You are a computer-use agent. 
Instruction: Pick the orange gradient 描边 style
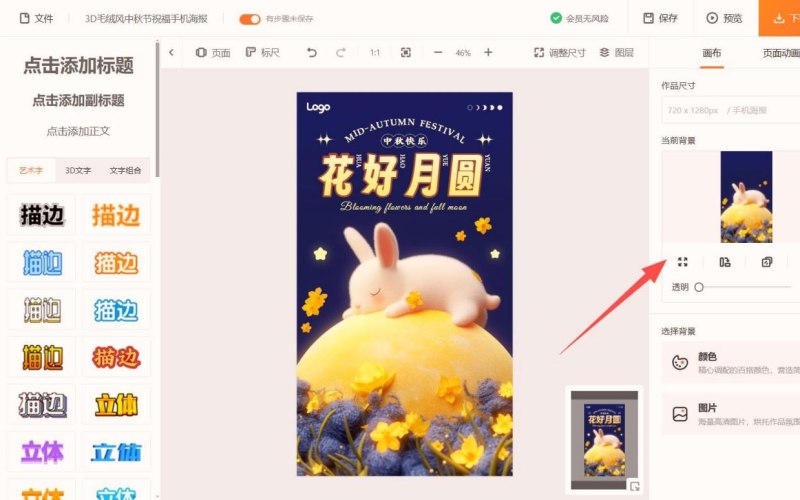(x=42, y=357)
